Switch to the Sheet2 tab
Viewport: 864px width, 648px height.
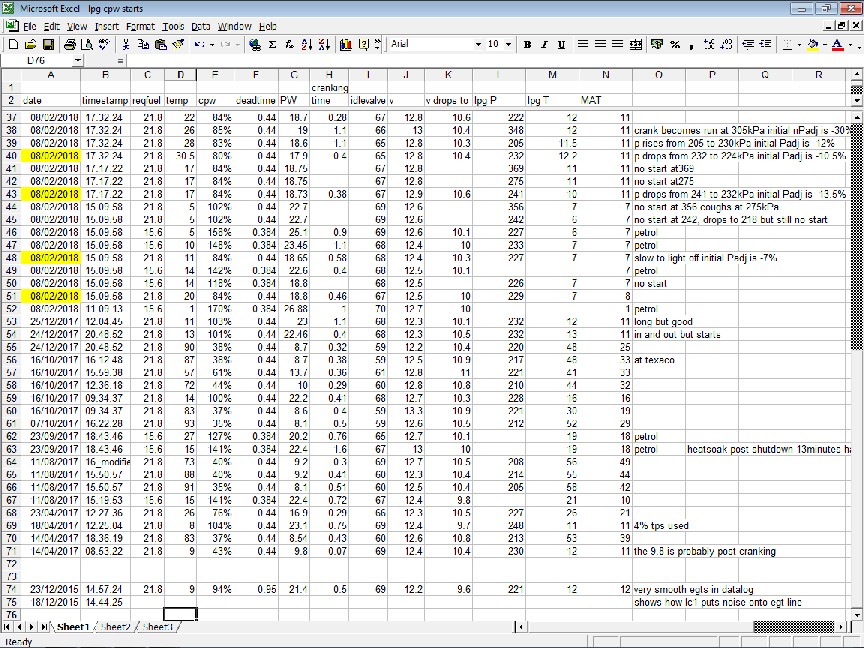115,627
